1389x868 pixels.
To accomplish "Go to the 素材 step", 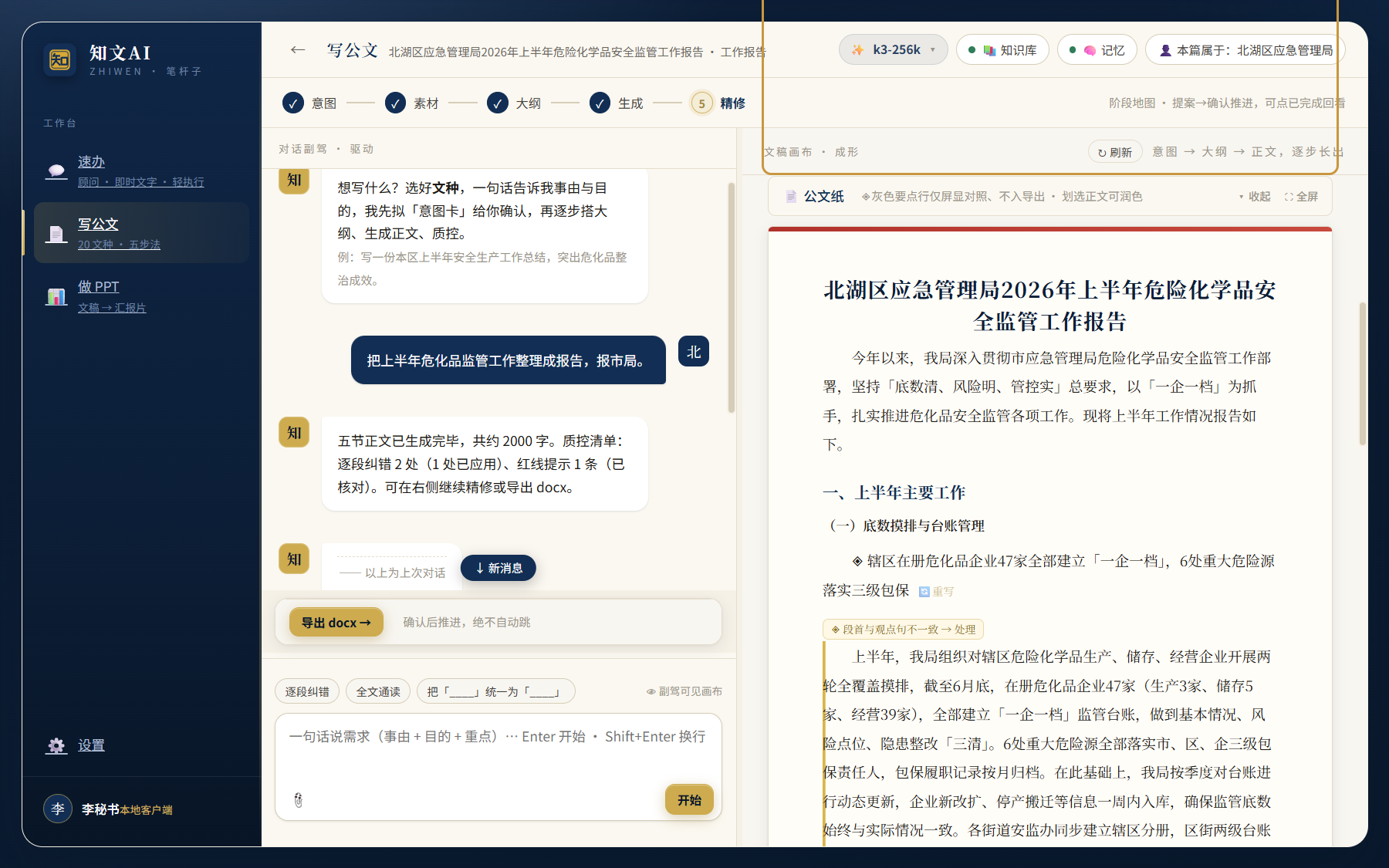I will (412, 103).
